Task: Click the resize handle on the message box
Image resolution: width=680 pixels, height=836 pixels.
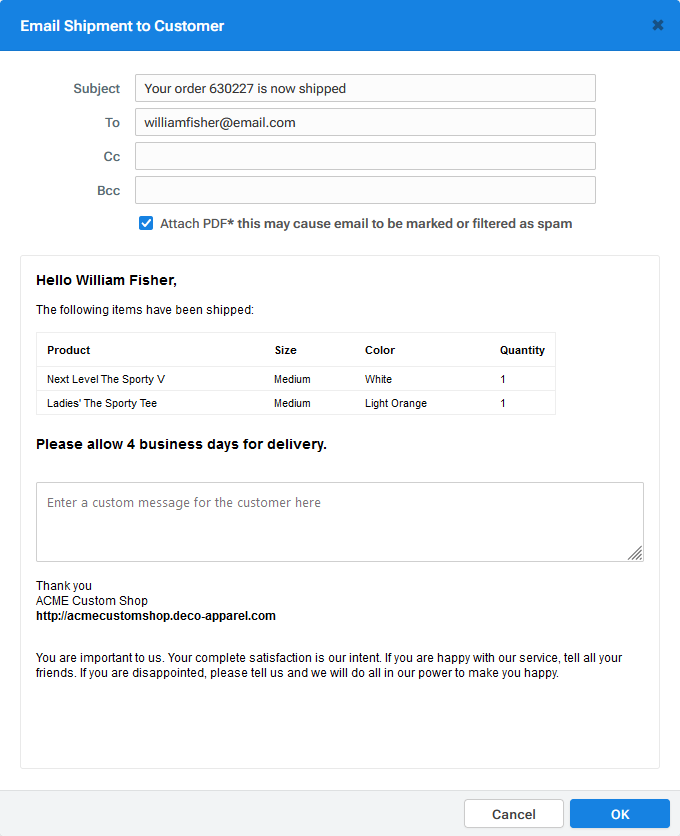Action: 637,552
